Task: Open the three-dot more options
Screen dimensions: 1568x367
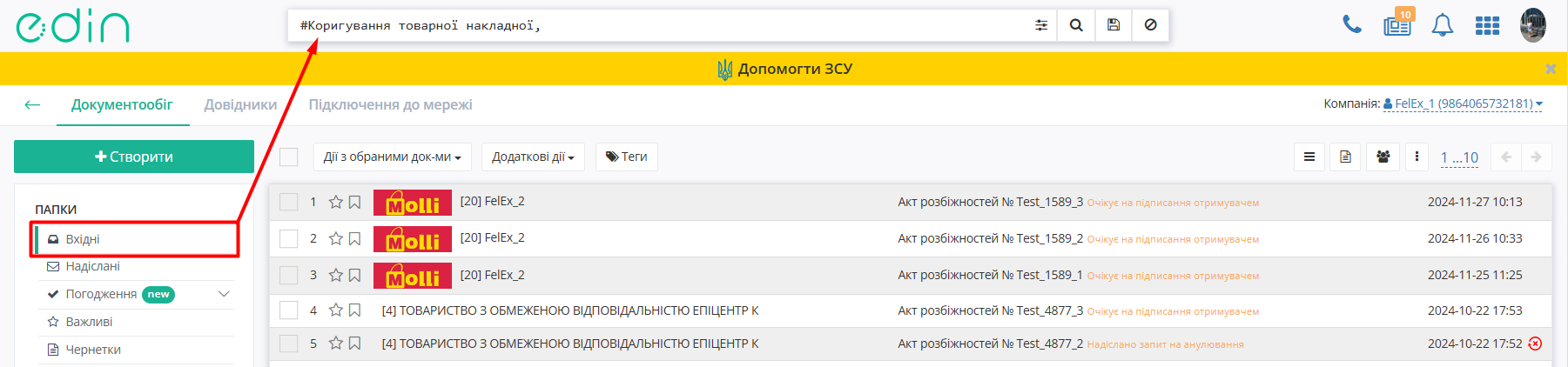Action: pos(1417,157)
